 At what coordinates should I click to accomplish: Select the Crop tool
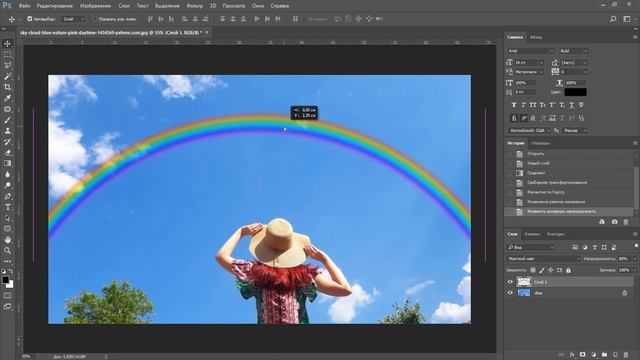7,87
